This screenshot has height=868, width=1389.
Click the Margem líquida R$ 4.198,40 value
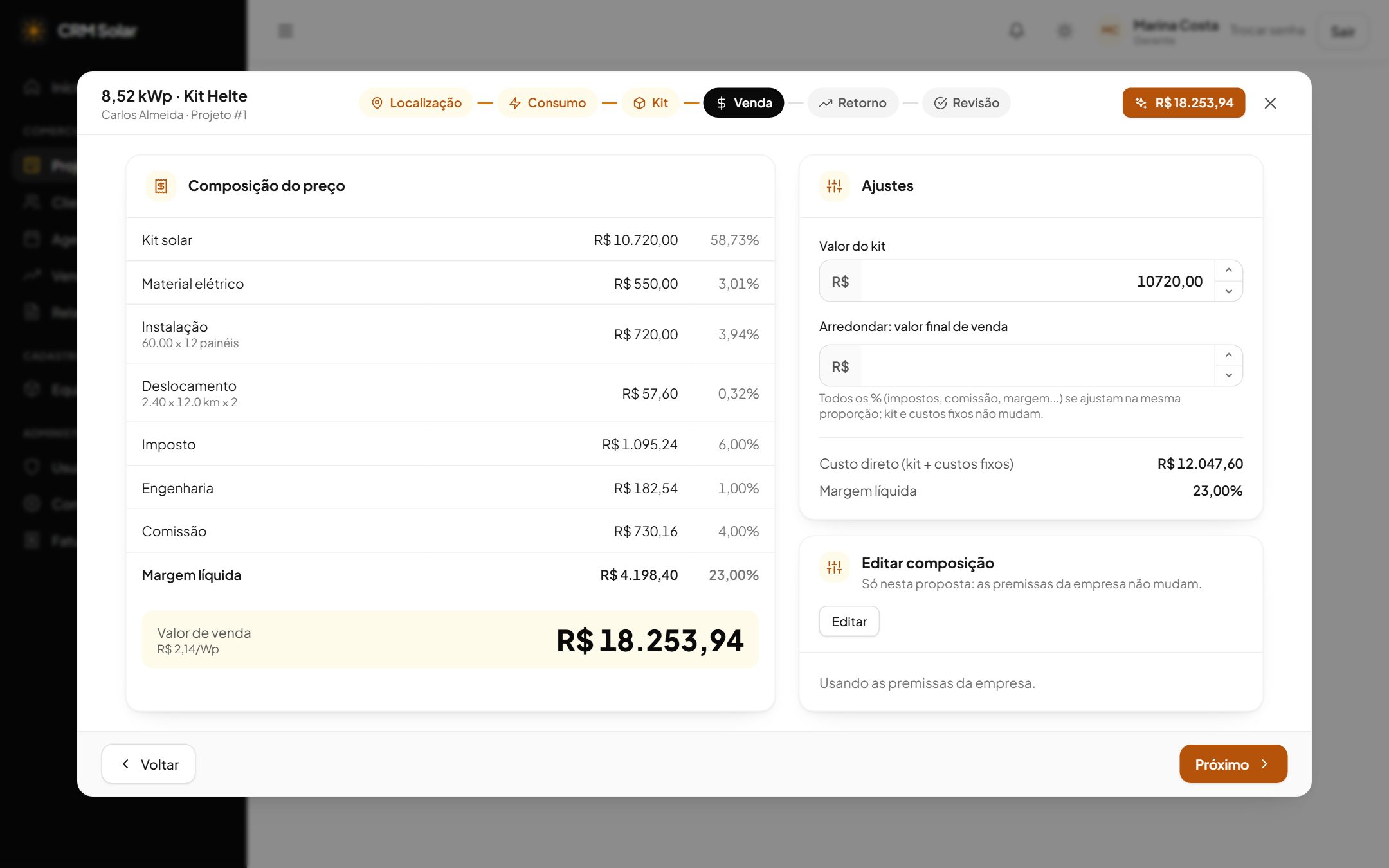pos(639,575)
